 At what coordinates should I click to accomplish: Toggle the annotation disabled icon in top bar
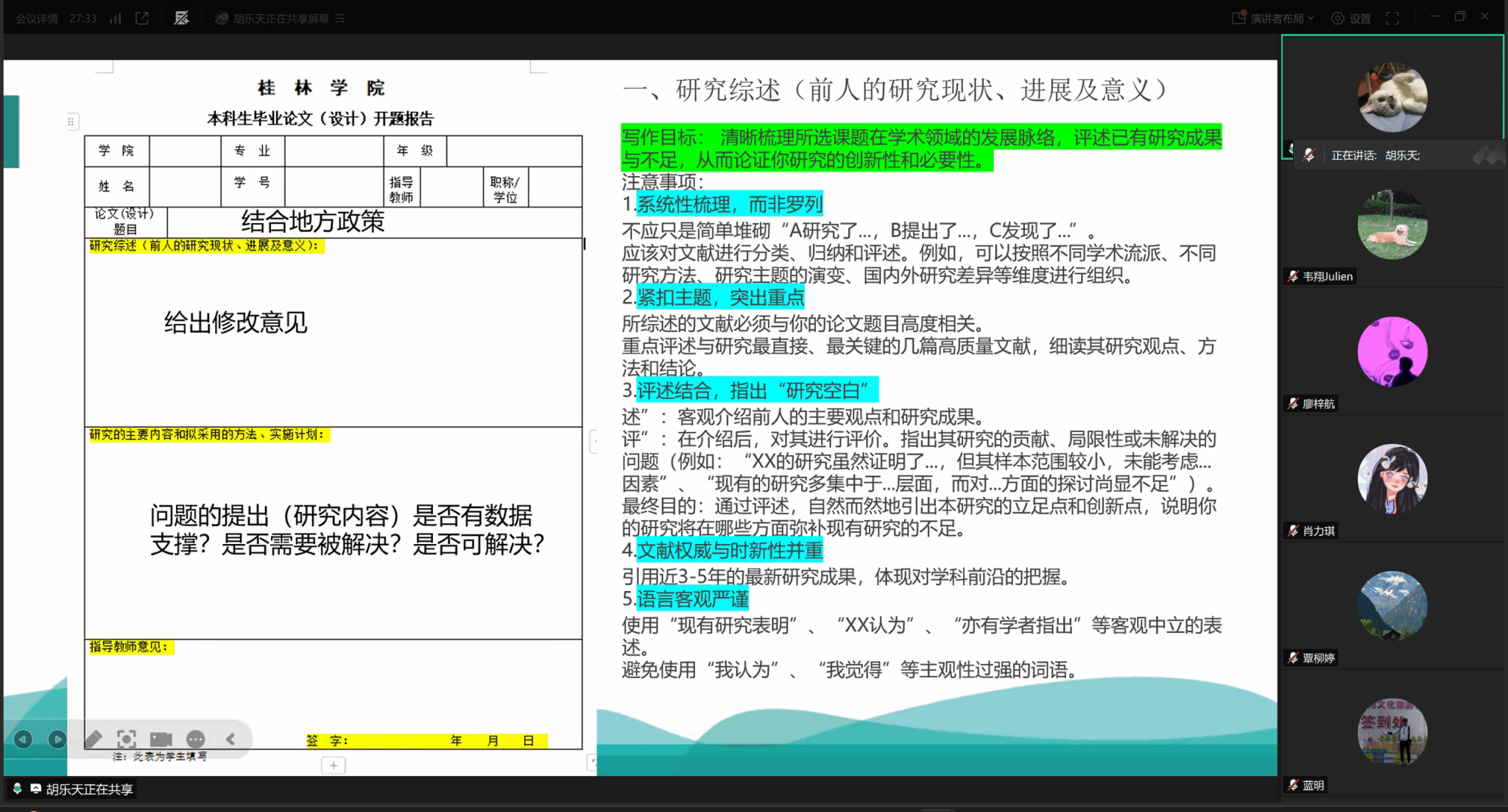[181, 18]
